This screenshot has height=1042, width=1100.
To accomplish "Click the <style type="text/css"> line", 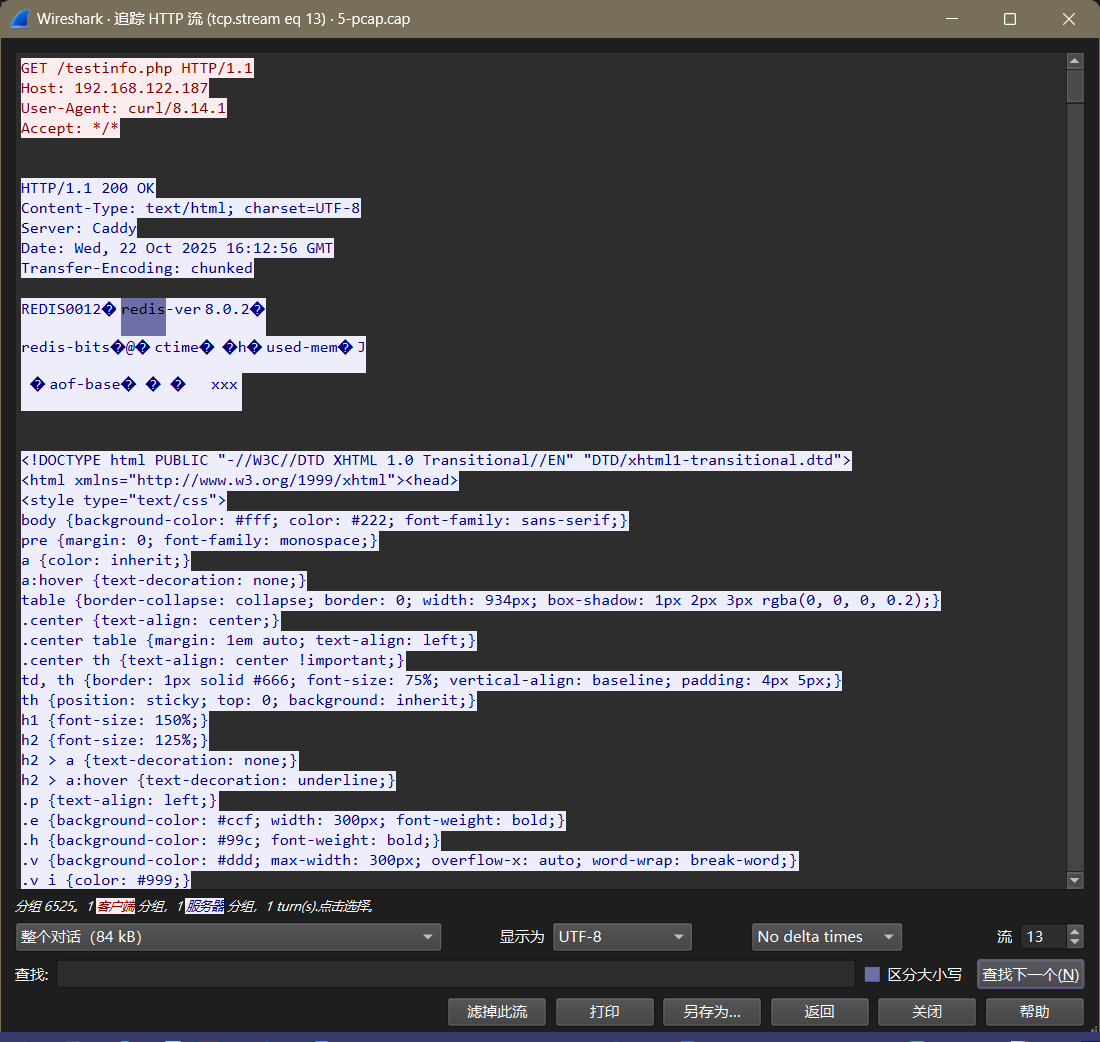I will pos(123,500).
